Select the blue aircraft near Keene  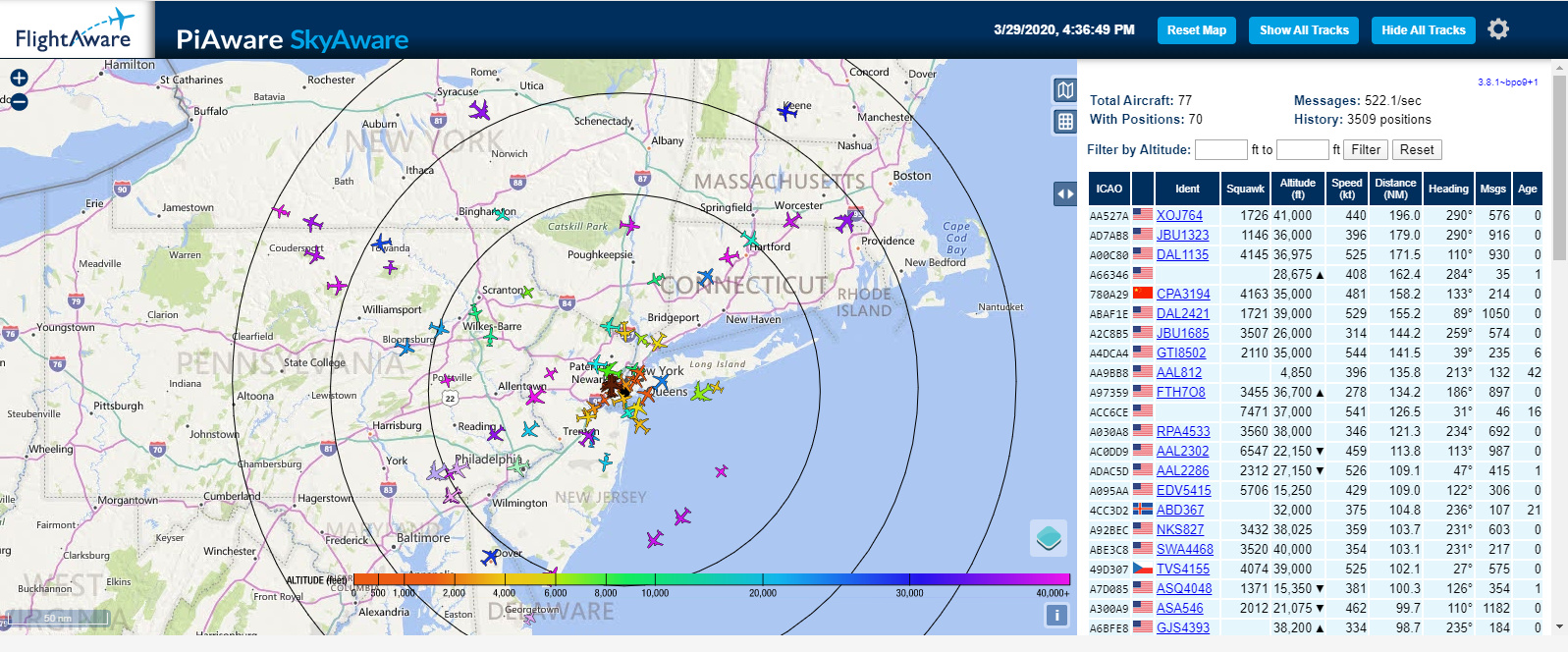787,111
